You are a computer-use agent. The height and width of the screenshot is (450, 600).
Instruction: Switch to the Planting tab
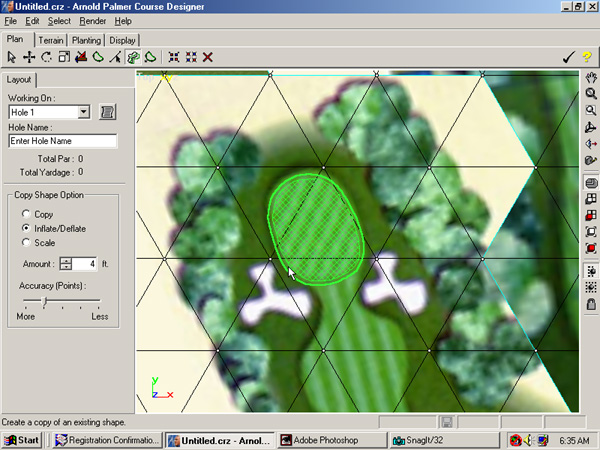(86, 41)
